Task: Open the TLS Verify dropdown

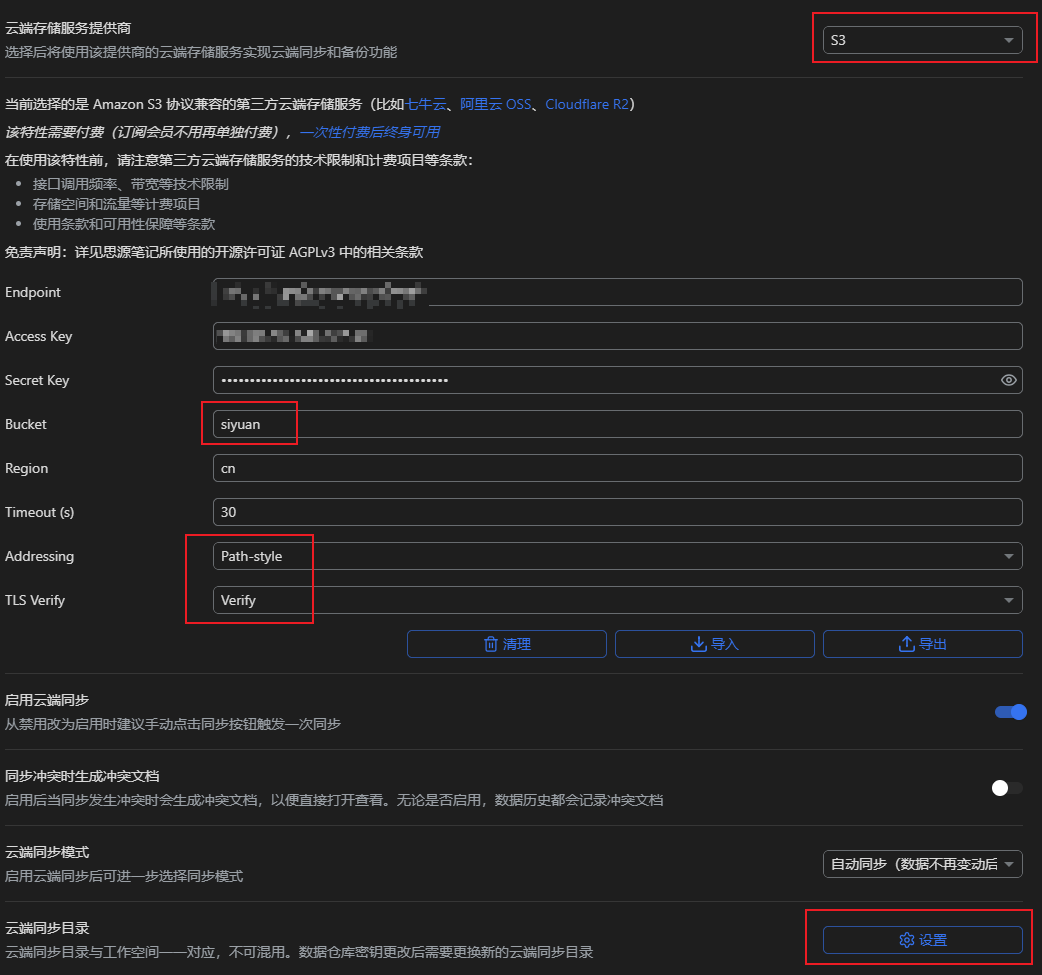Action: click(617, 600)
